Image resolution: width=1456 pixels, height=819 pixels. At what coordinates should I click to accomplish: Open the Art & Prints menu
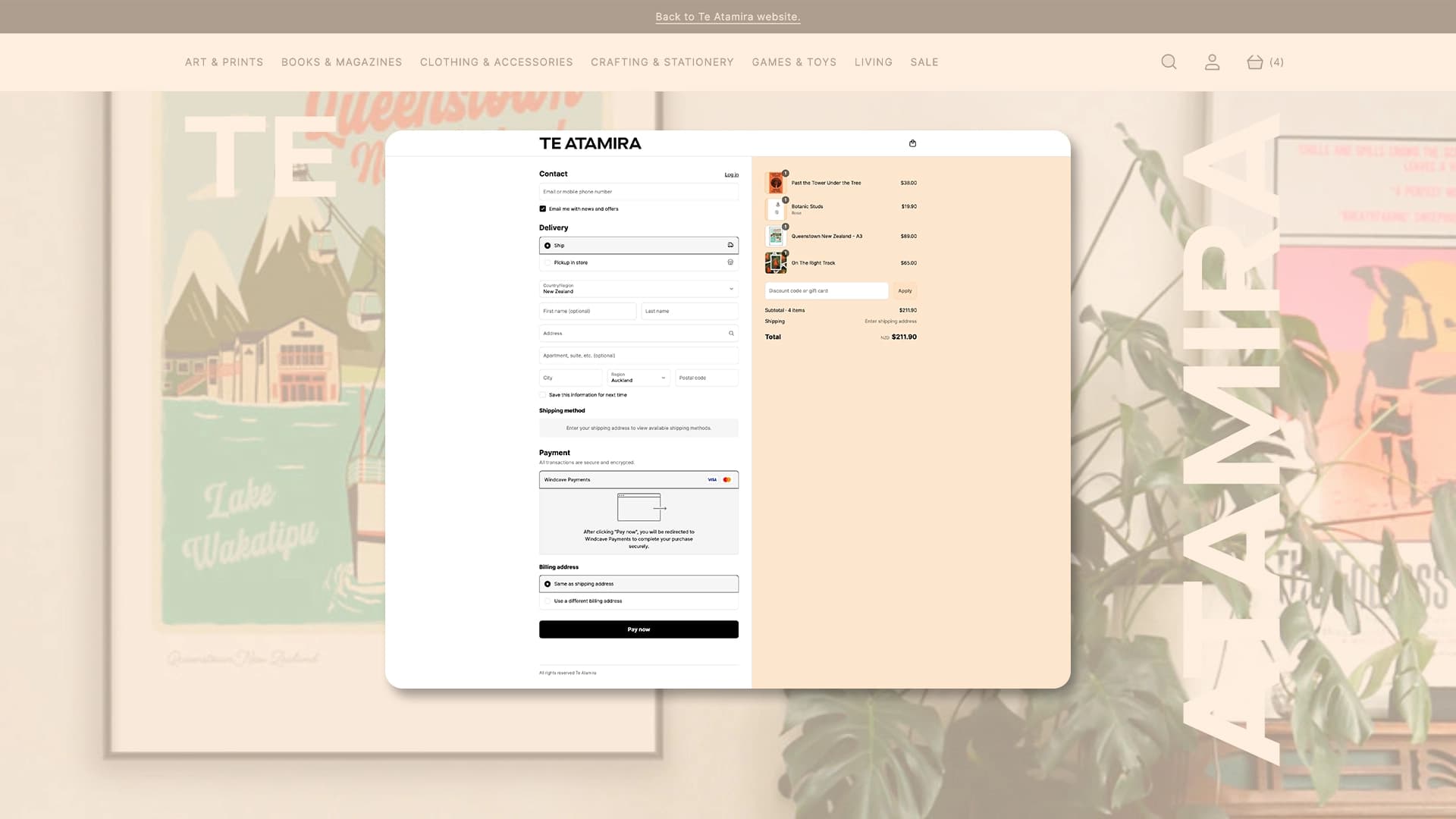(224, 62)
